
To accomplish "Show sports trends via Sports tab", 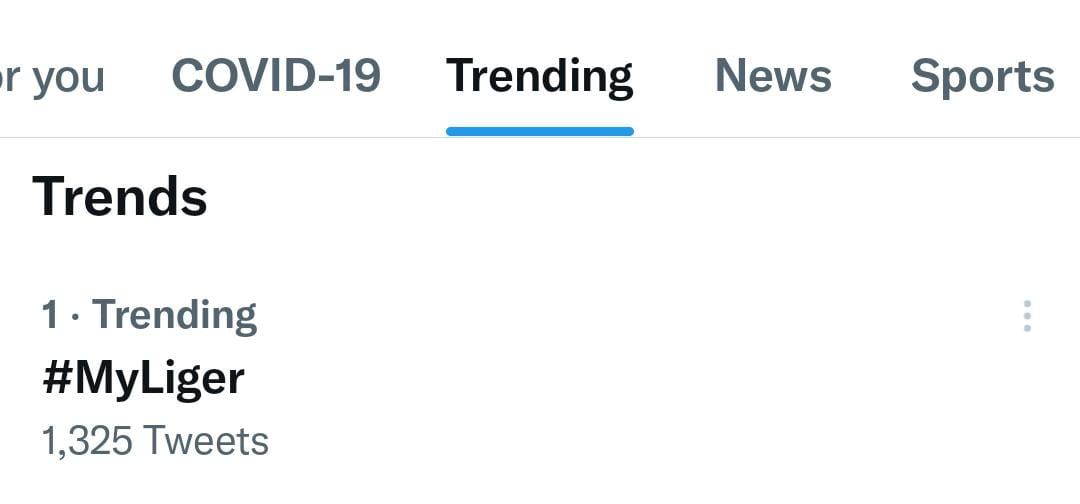I will point(982,77).
